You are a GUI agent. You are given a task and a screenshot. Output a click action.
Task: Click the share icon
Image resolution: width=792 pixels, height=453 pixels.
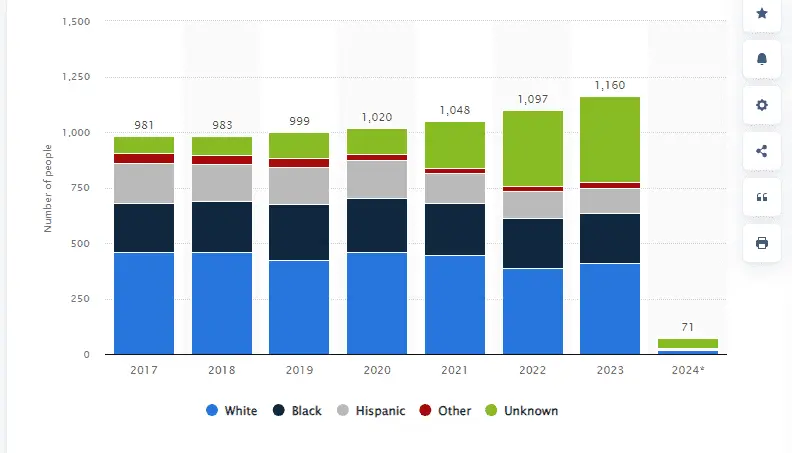point(762,151)
